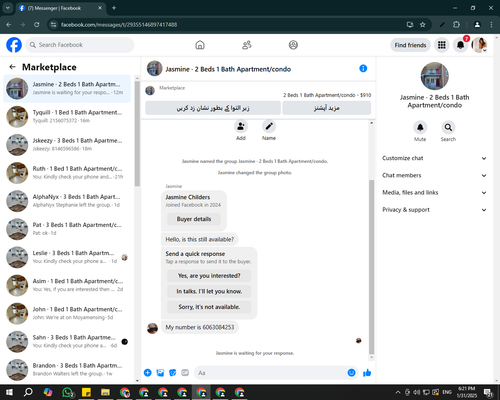500x400 pixels.
Task: Expand Customize chat section
Action: click(434, 158)
